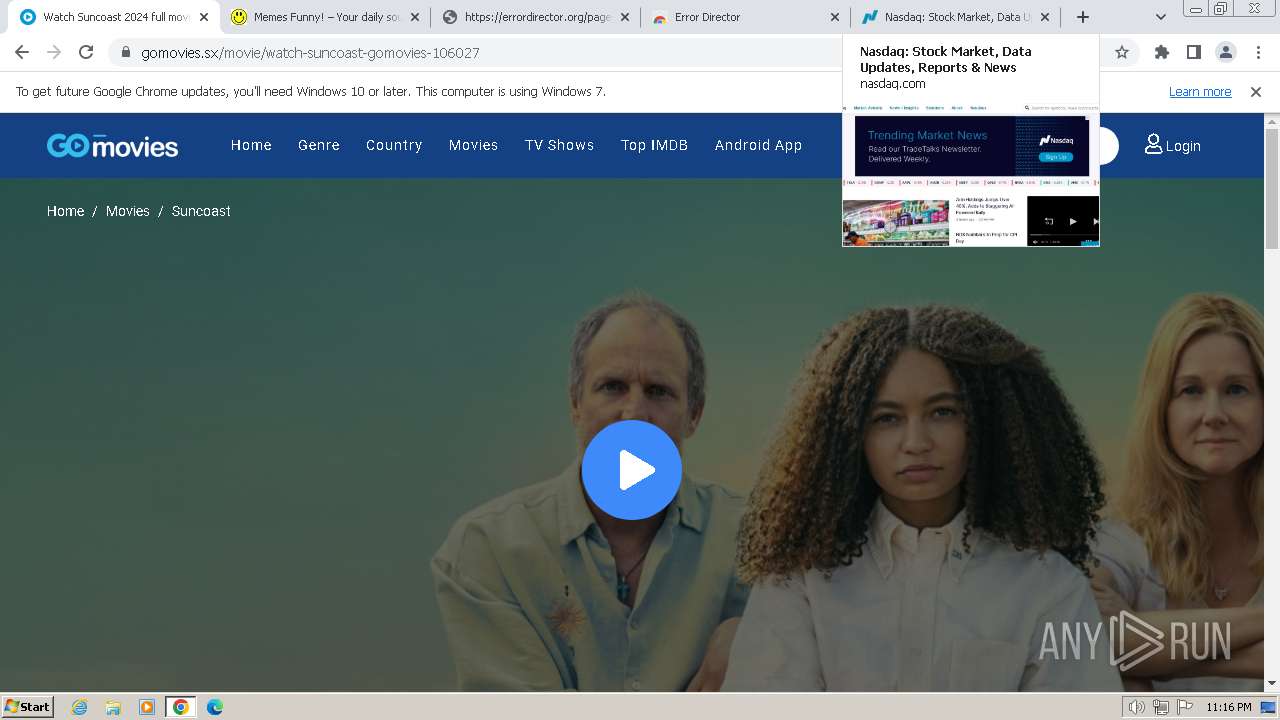Screen dimensions: 1280x720
Task: Open the Action Center flag icon
Action: click(1184, 707)
